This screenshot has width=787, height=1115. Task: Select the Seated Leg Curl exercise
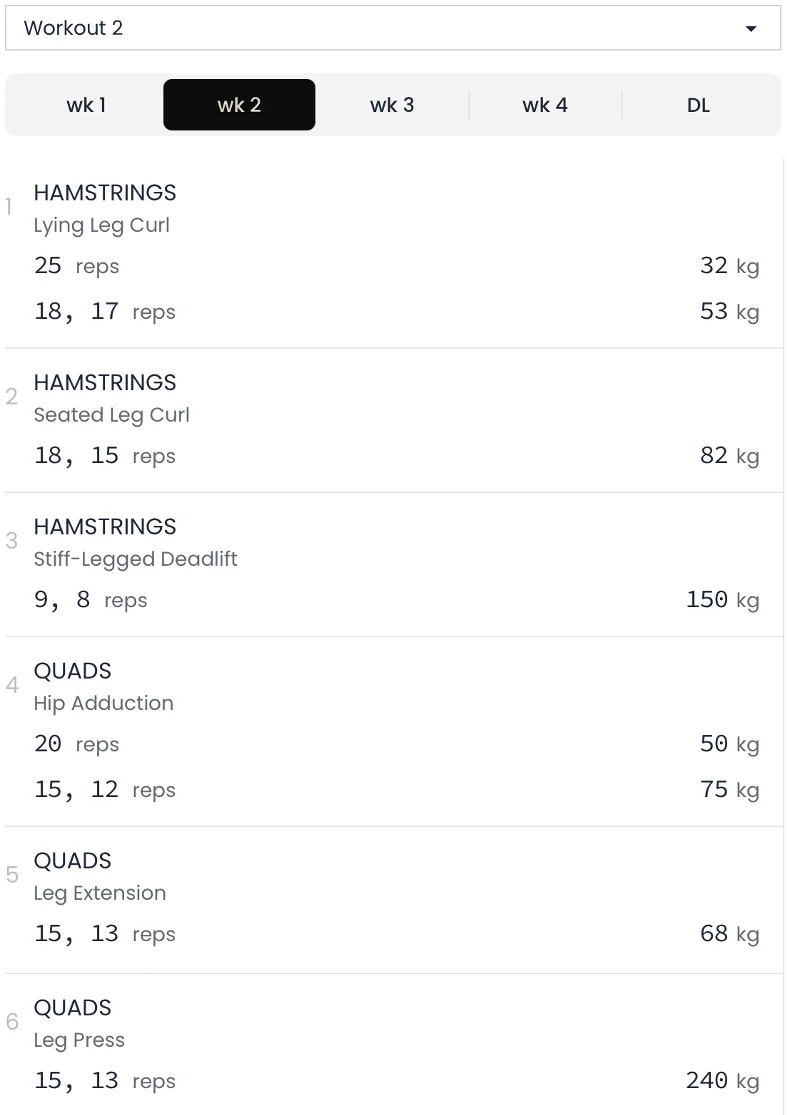click(111, 415)
